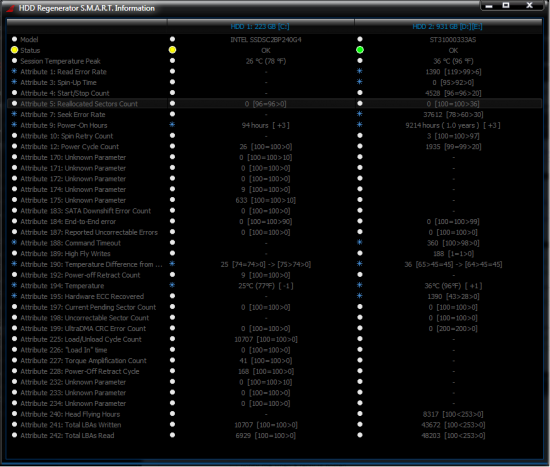Click the 4528 [96=96>20] Start/Stop value
Image resolution: width=550 pixels, height=467 pixels.
click(453, 93)
